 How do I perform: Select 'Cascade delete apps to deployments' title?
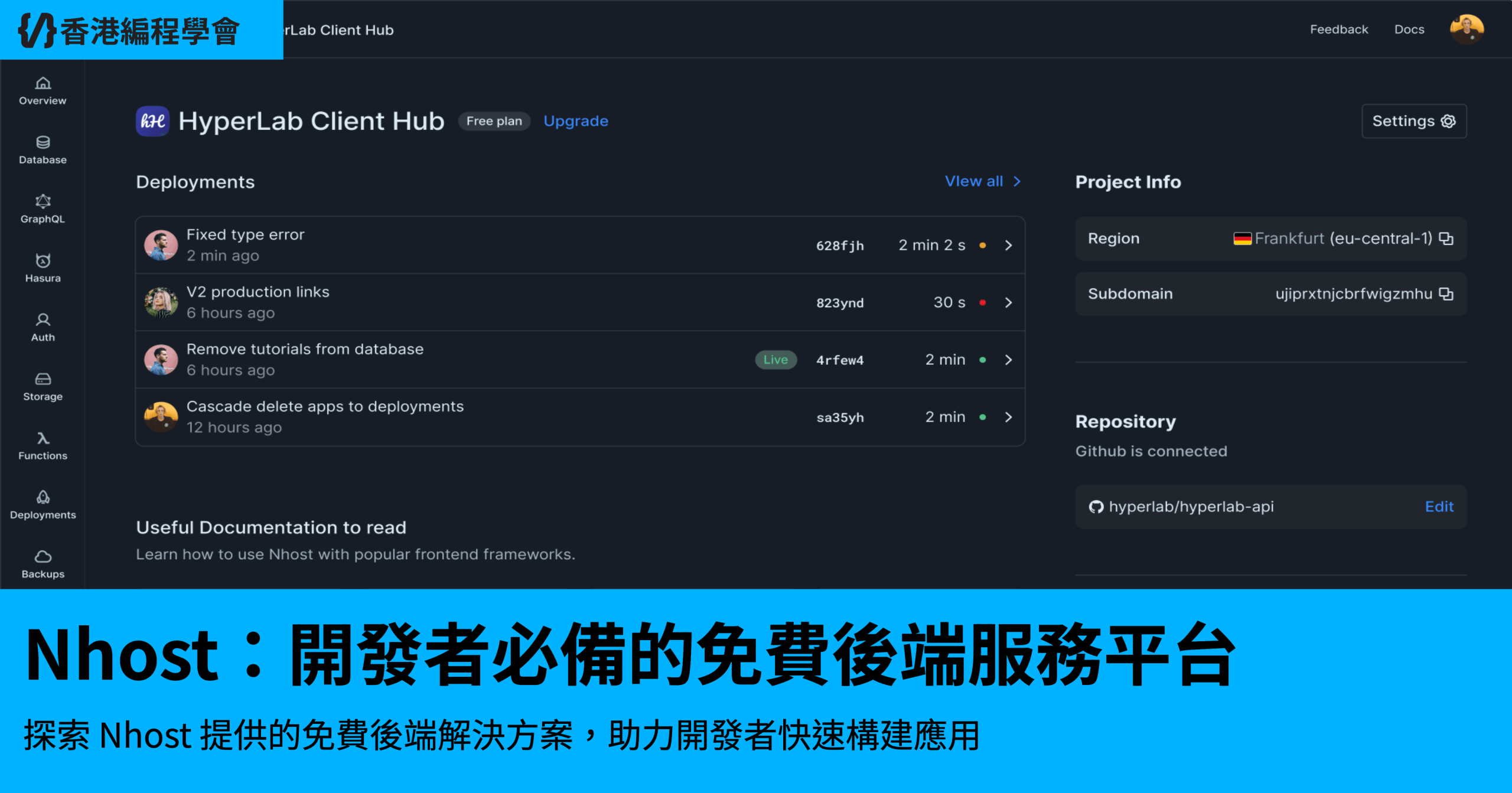(x=325, y=406)
